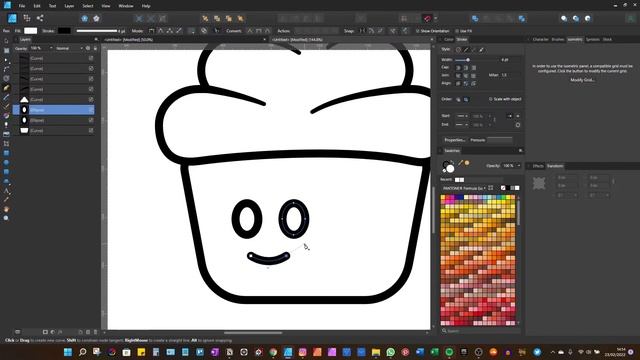The image size is (640, 360).
Task: Select the Ellipse shape tool
Action: tap(6, 162)
